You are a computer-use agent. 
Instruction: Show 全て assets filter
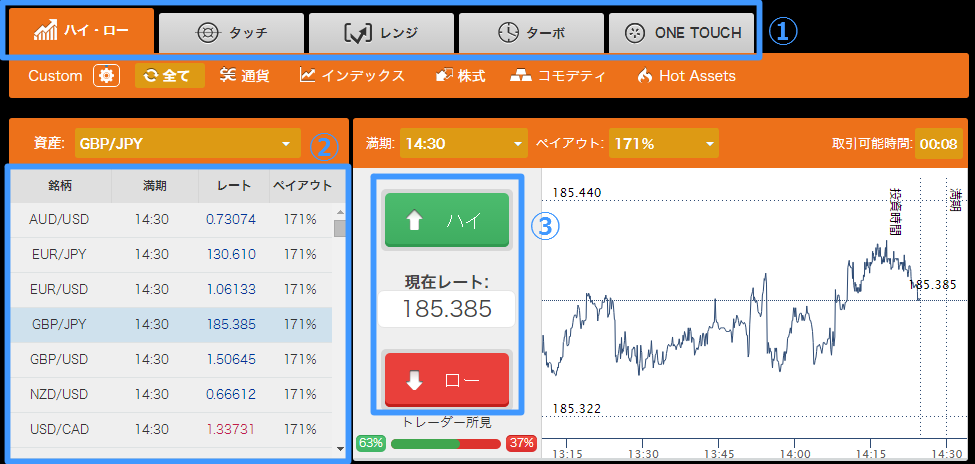pyautogui.click(x=170, y=76)
